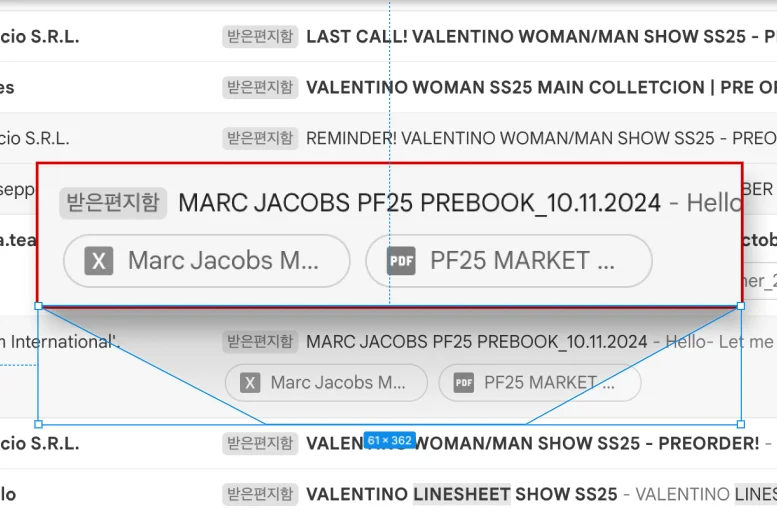Select the enlarged MARC JACOBS PF25 PREBOOK subject text
The image size is (777, 511).
point(419,203)
